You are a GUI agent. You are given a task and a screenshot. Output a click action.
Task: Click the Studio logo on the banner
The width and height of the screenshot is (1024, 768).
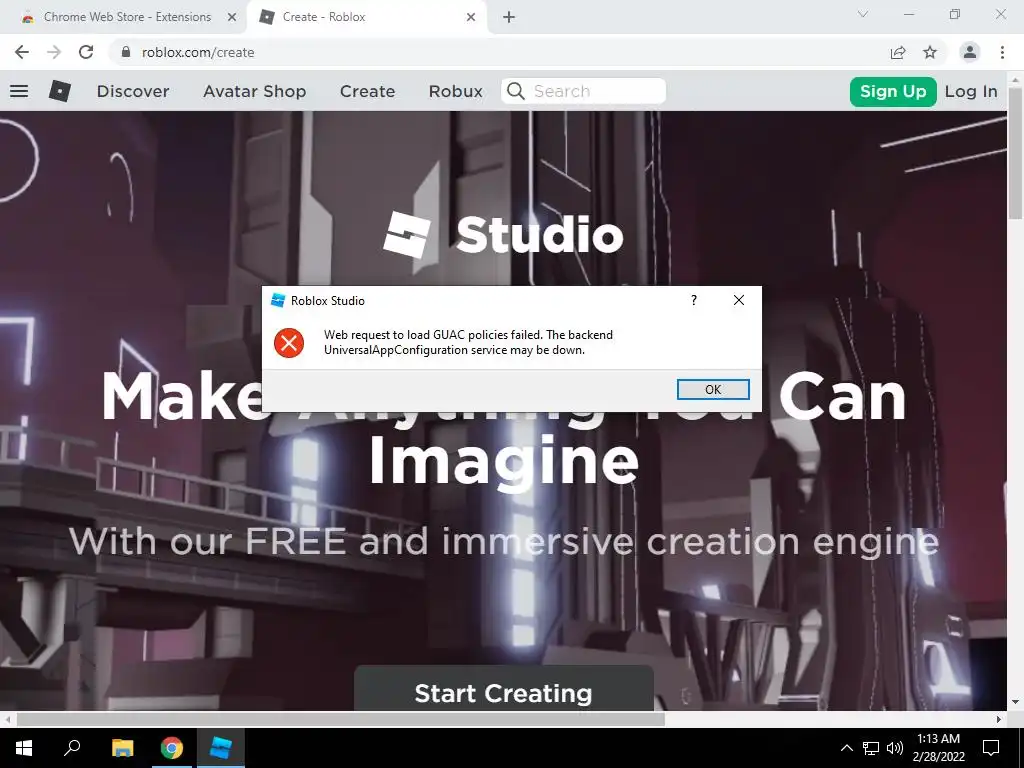tap(504, 234)
